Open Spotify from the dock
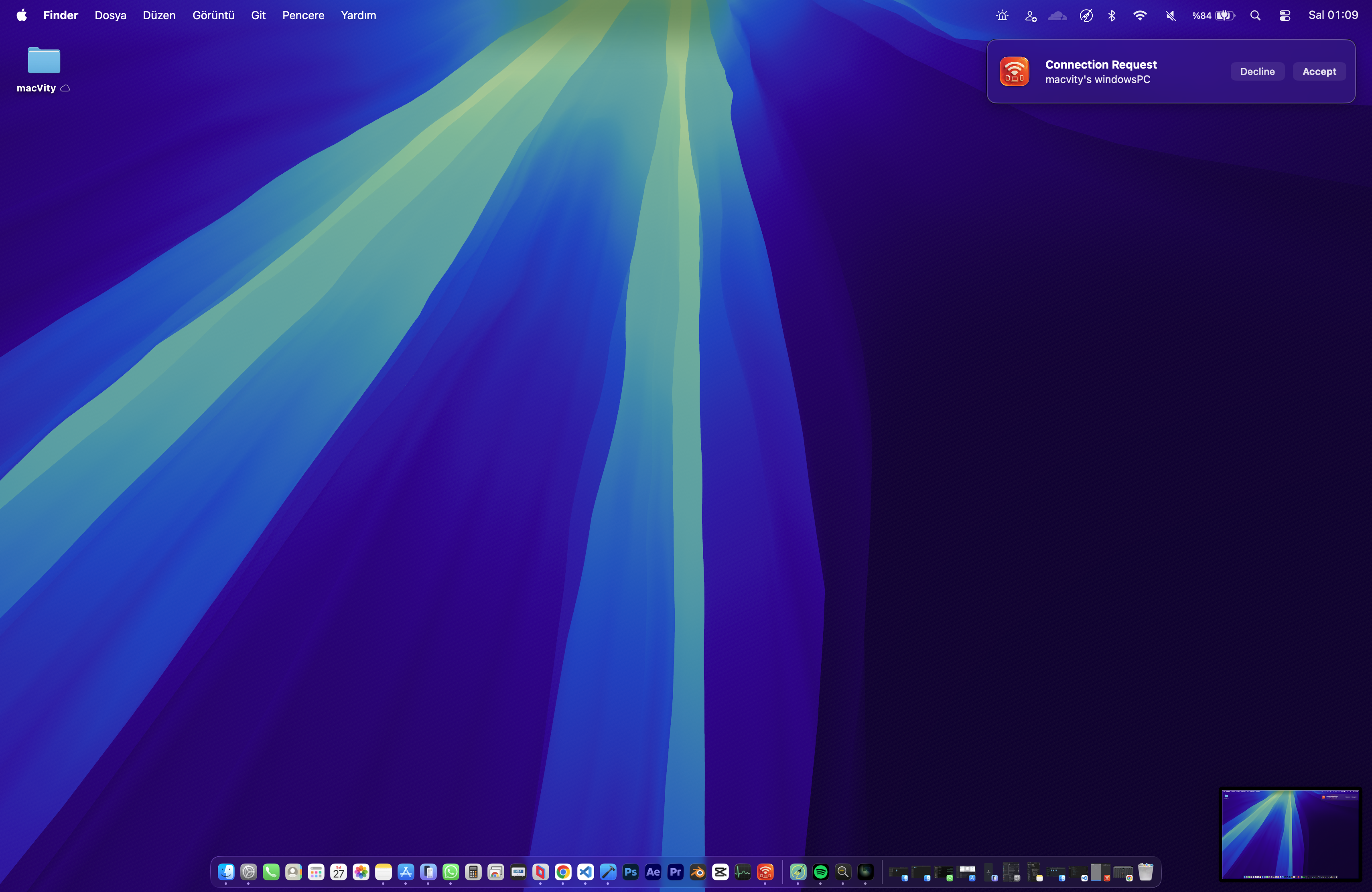The height and width of the screenshot is (892, 1372). point(820,872)
